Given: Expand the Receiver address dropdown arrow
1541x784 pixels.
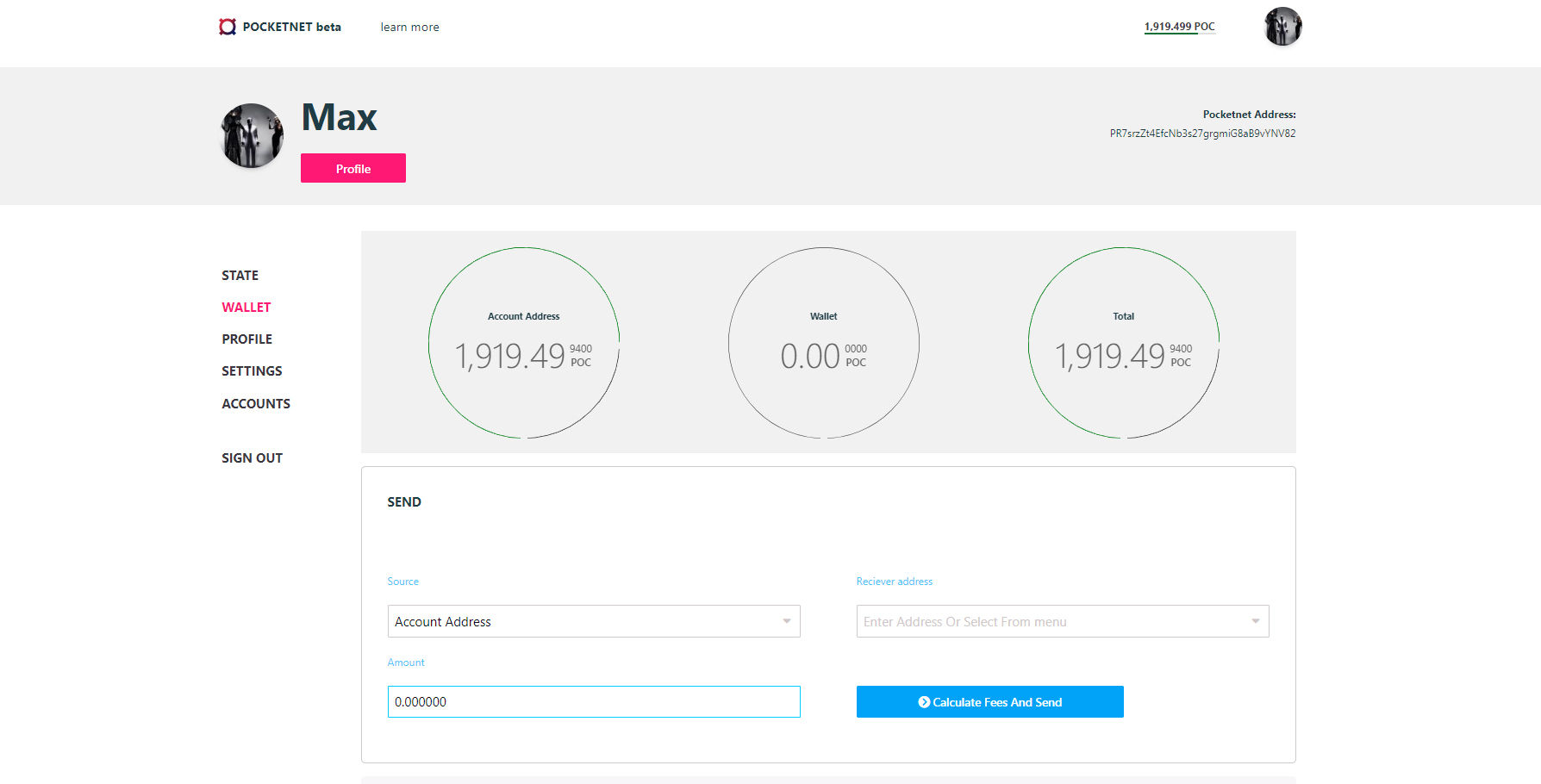Looking at the screenshot, I should click(x=1255, y=621).
